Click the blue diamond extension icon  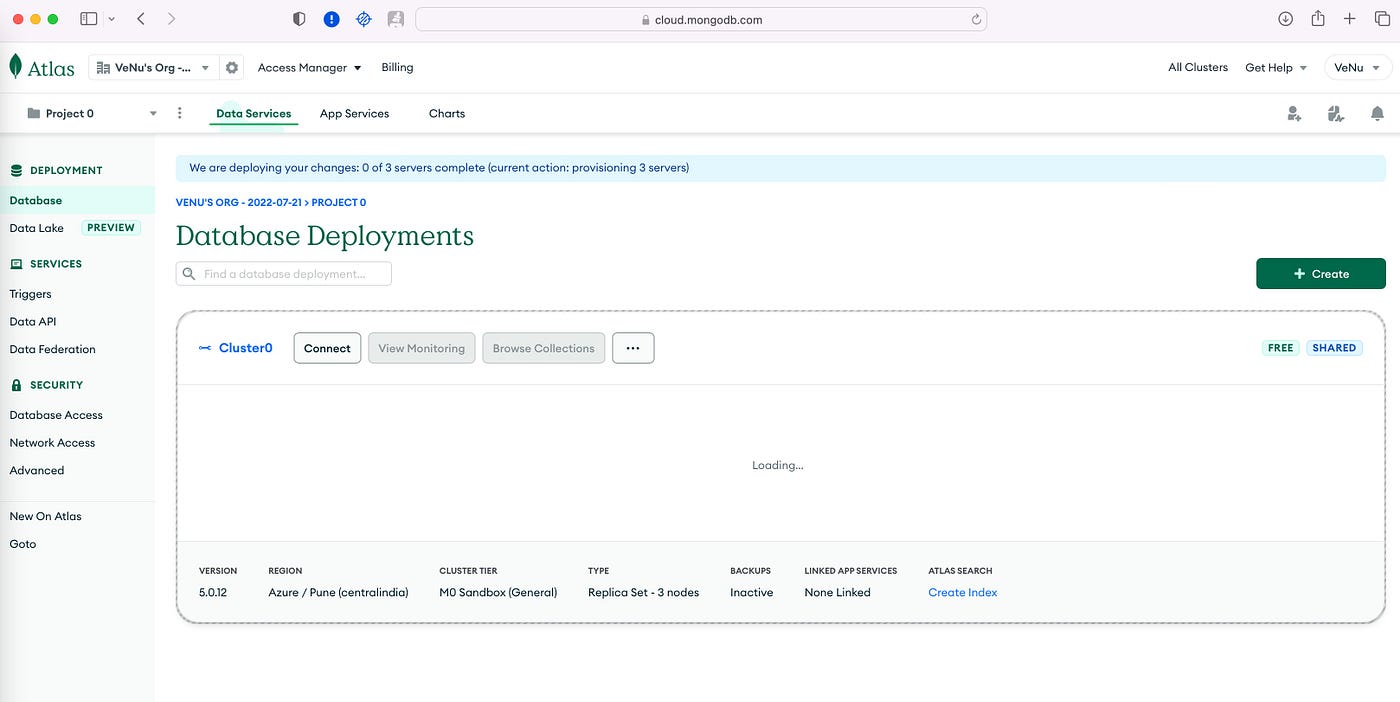click(364, 19)
